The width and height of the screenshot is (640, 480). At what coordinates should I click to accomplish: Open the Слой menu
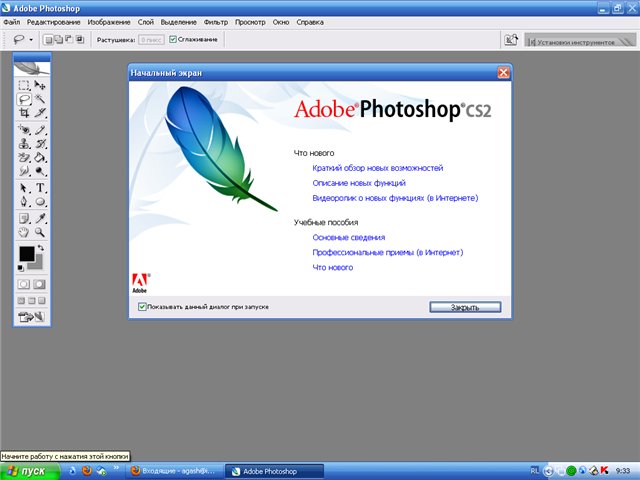tap(144, 21)
